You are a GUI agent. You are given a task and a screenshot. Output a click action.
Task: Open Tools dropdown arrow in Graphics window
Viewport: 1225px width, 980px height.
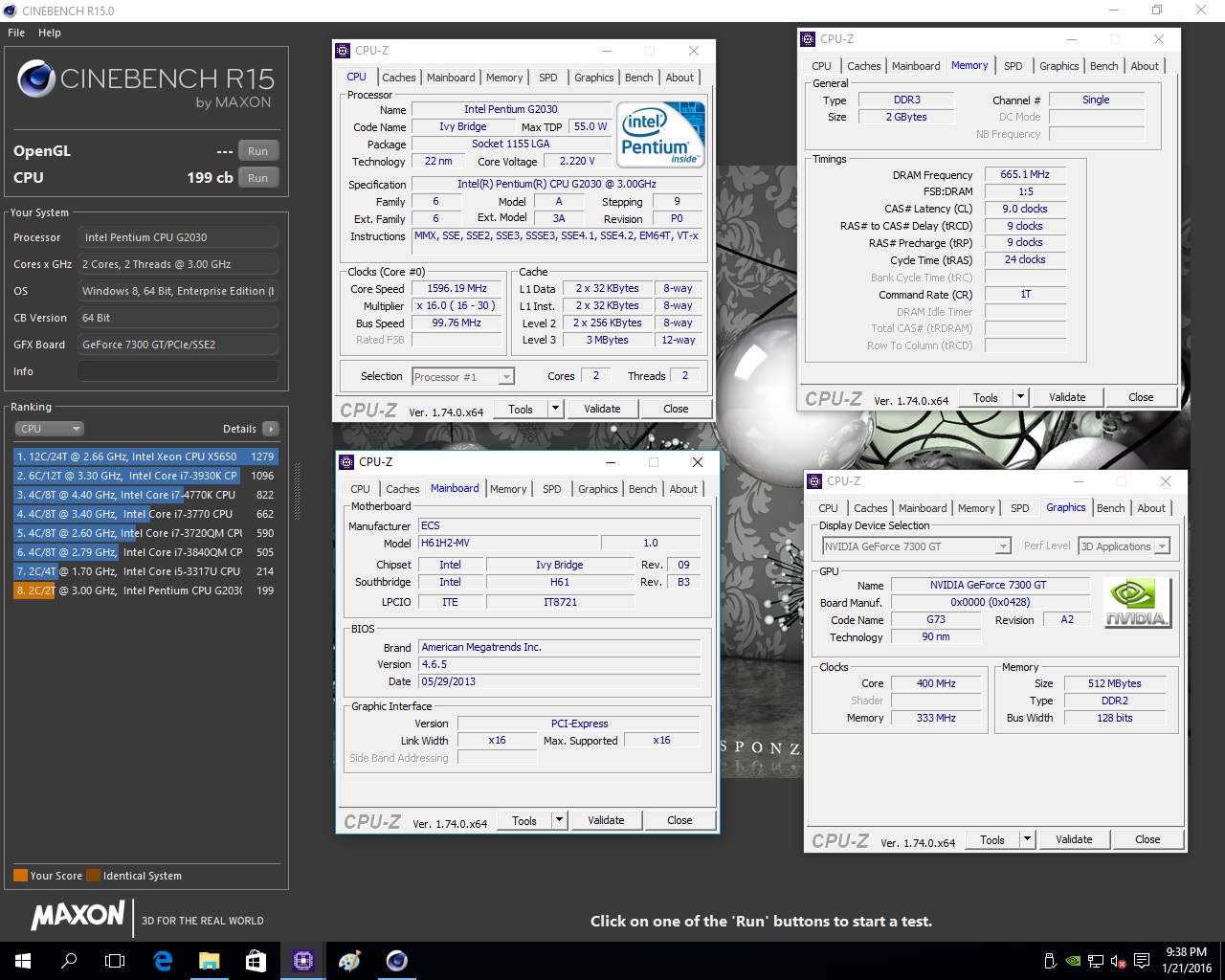tap(1027, 839)
